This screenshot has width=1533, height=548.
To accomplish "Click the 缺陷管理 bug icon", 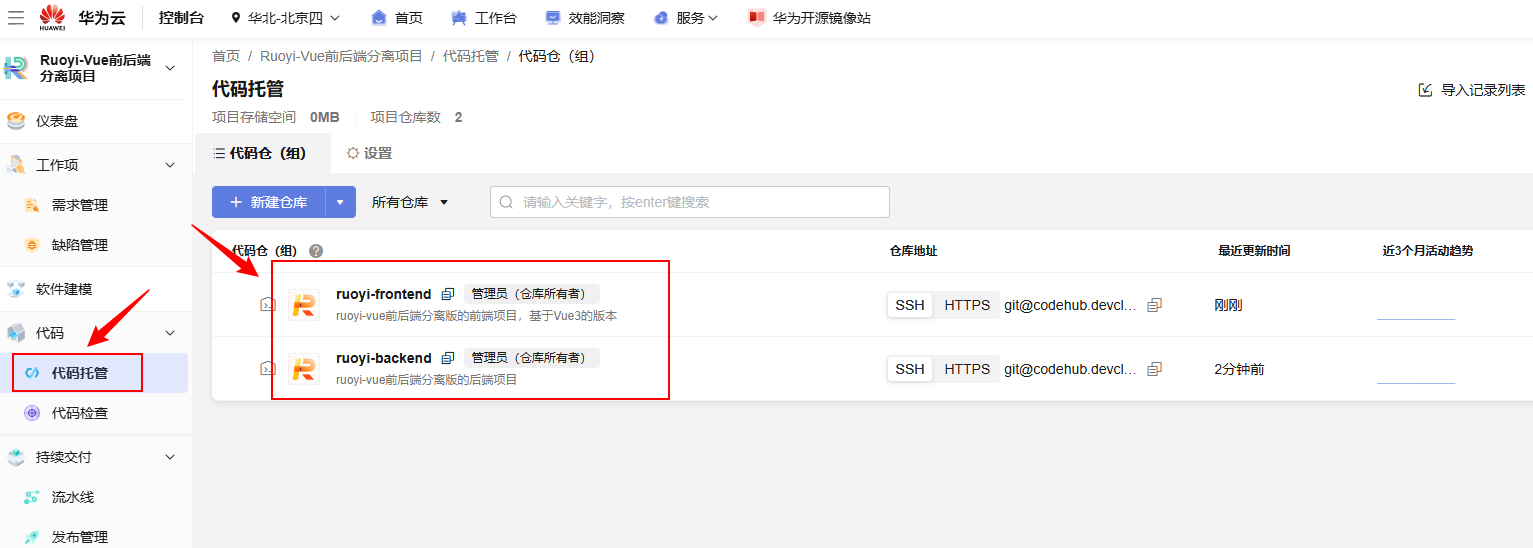I will [x=32, y=245].
